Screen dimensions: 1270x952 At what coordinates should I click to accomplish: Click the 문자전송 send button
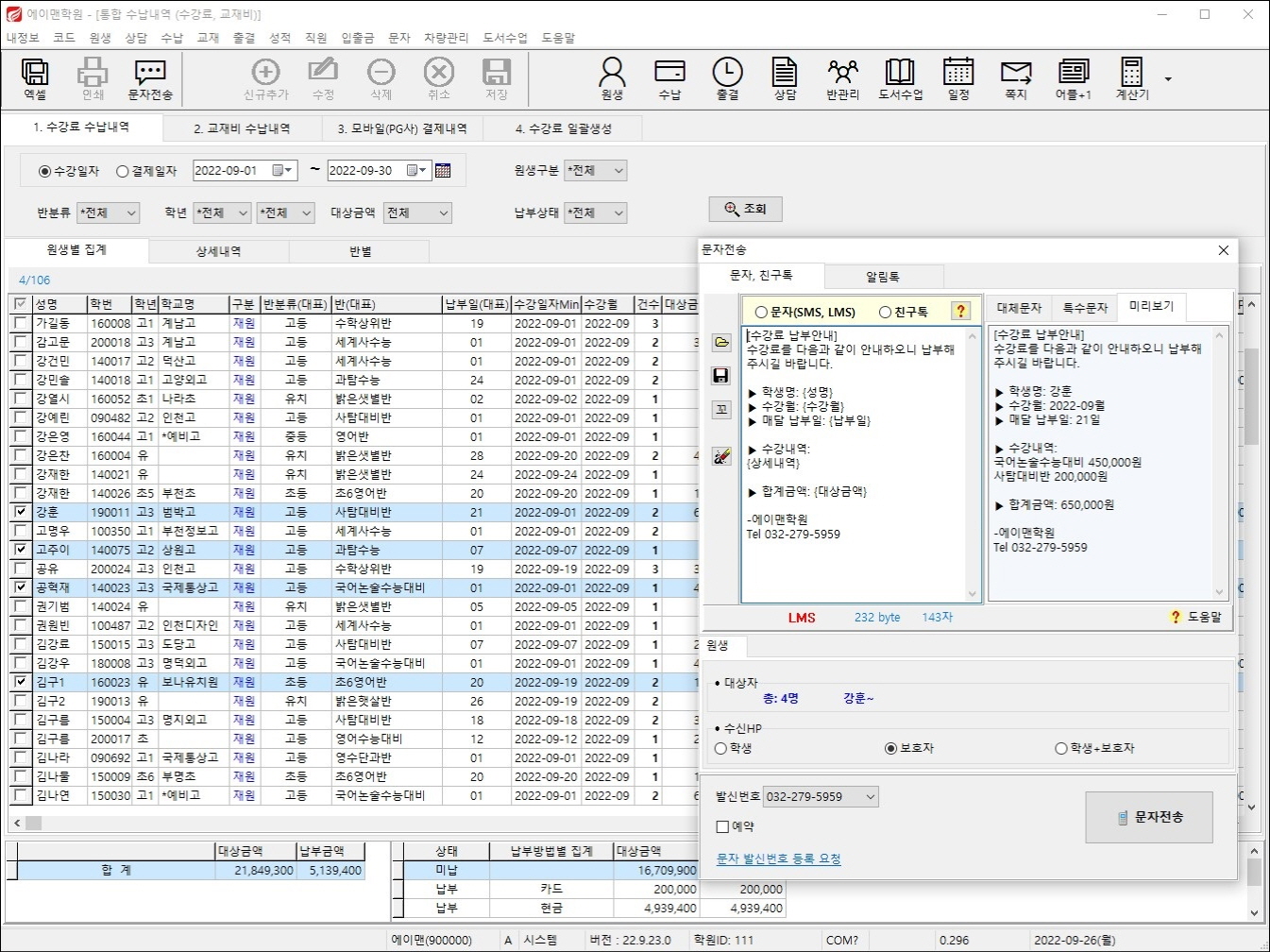pos(1149,817)
